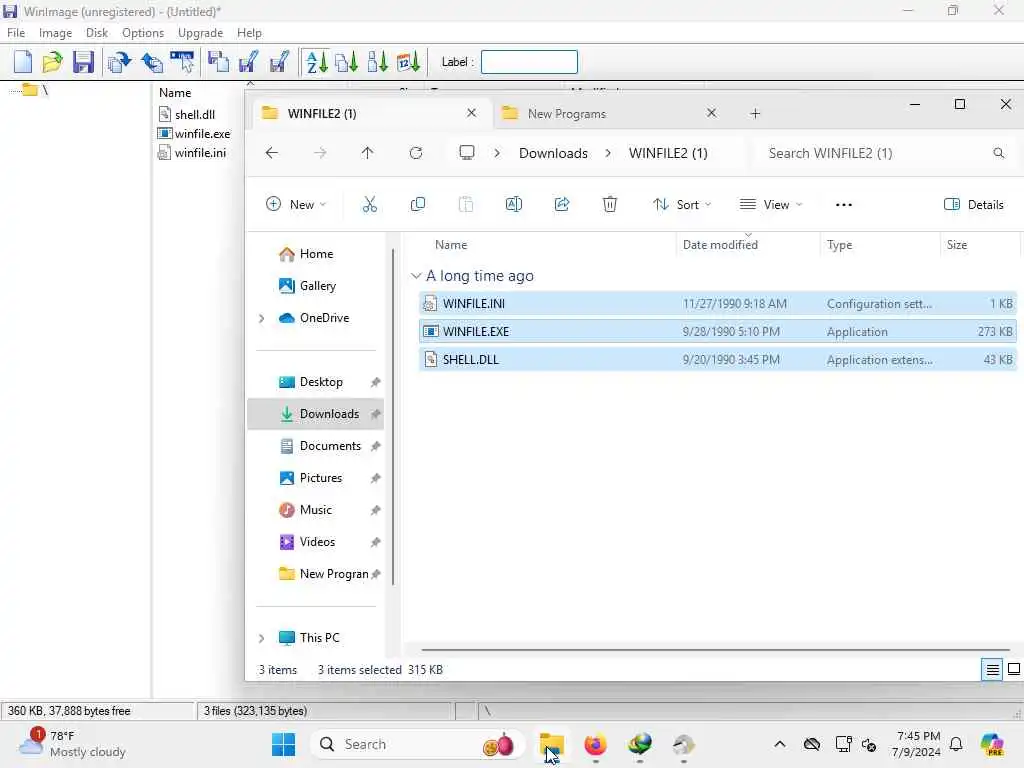Click the Label input field in WinImage
The height and width of the screenshot is (768, 1024).
click(529, 62)
